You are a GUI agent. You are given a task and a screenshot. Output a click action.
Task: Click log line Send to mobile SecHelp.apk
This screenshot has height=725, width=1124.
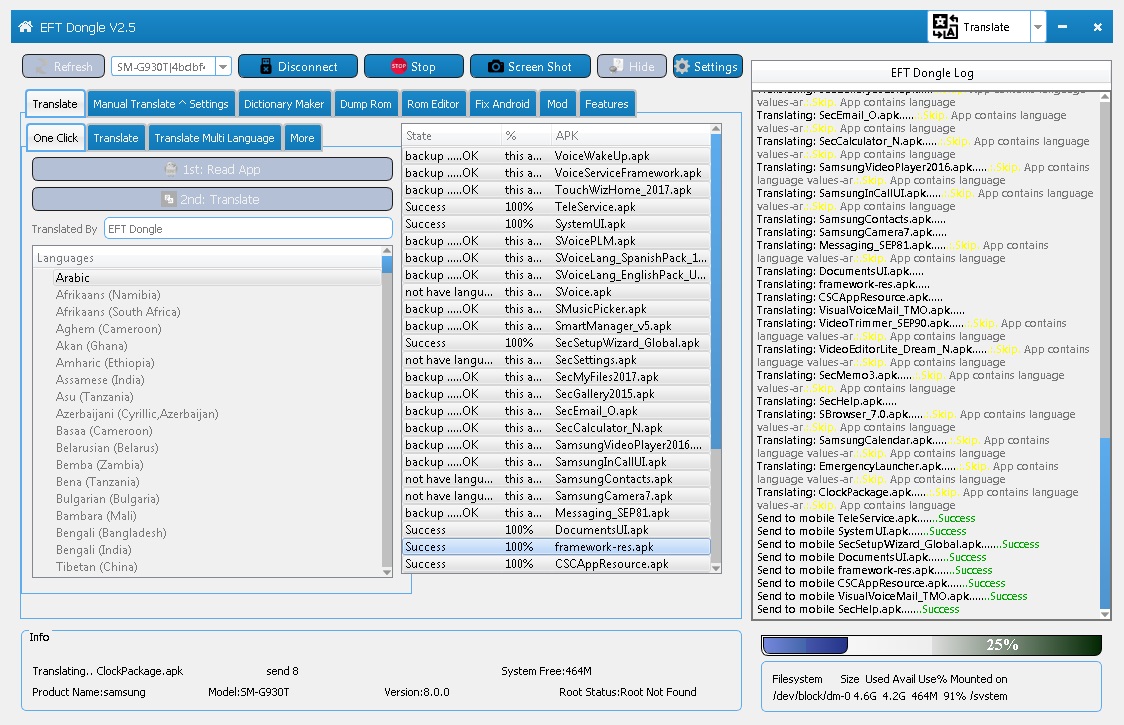coord(858,609)
